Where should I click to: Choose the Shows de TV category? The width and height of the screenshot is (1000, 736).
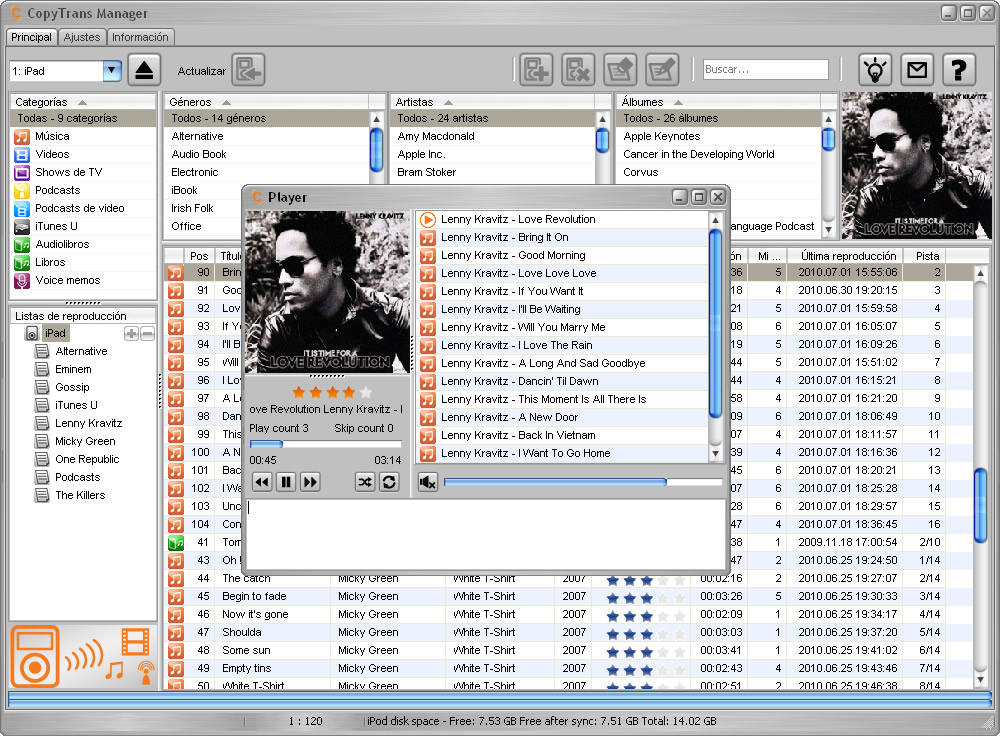[68, 172]
